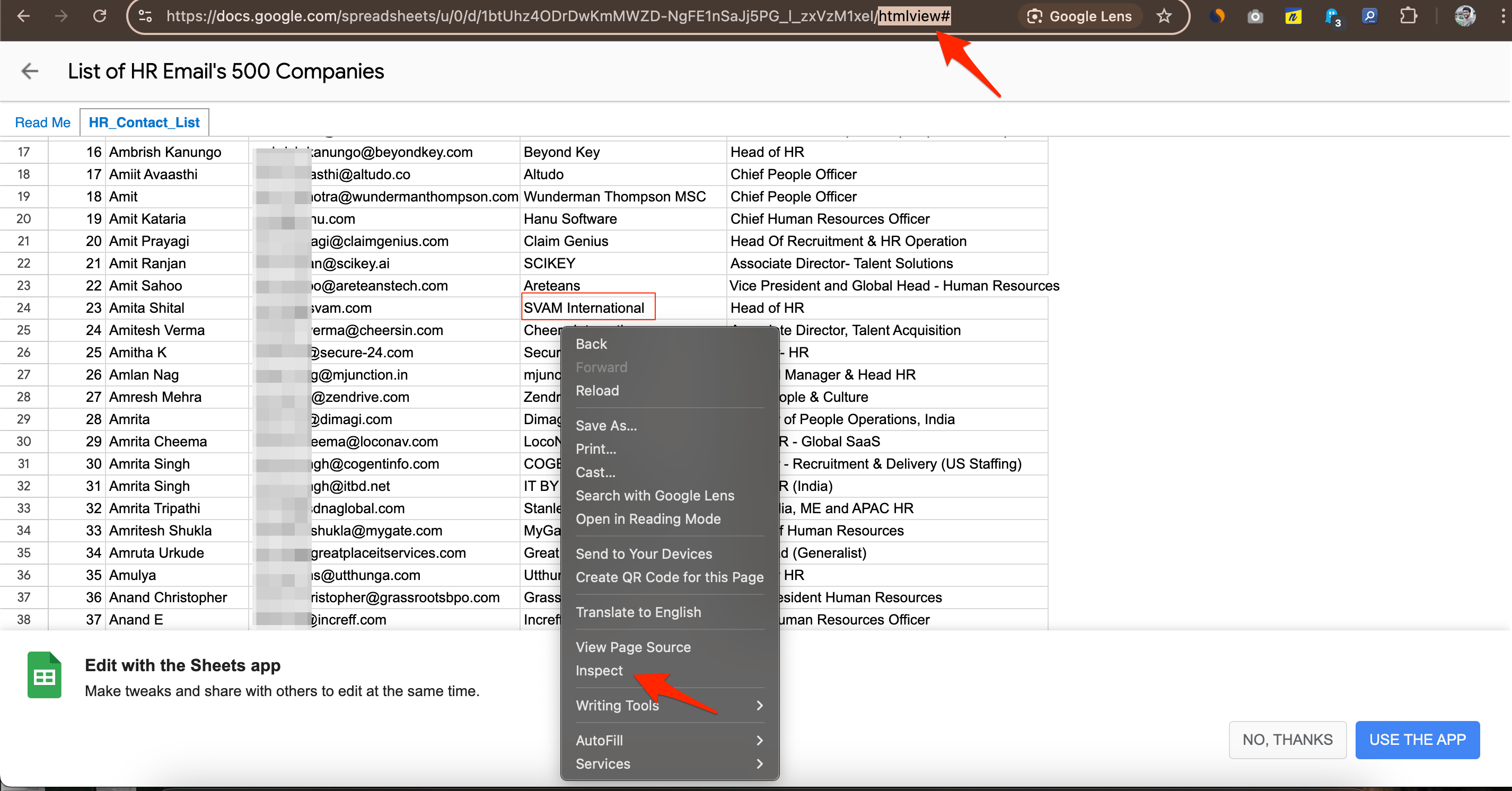Click Inspect in the context menu

tap(599, 671)
